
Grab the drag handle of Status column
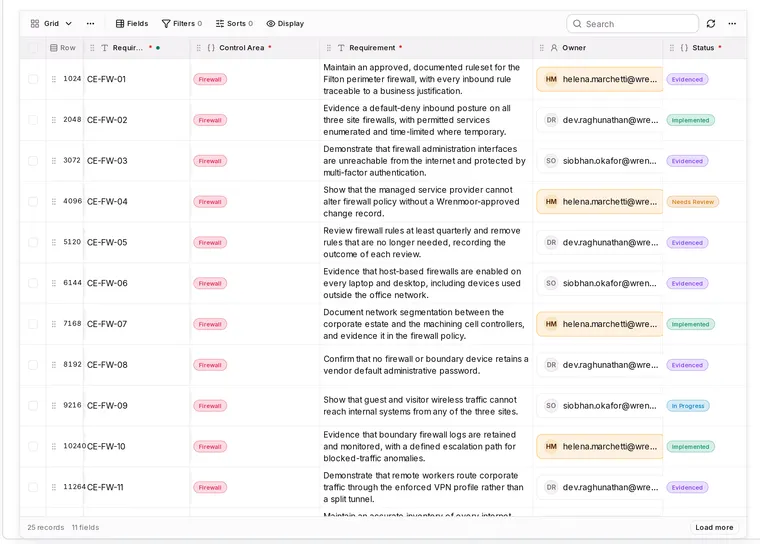pyautogui.click(x=671, y=48)
